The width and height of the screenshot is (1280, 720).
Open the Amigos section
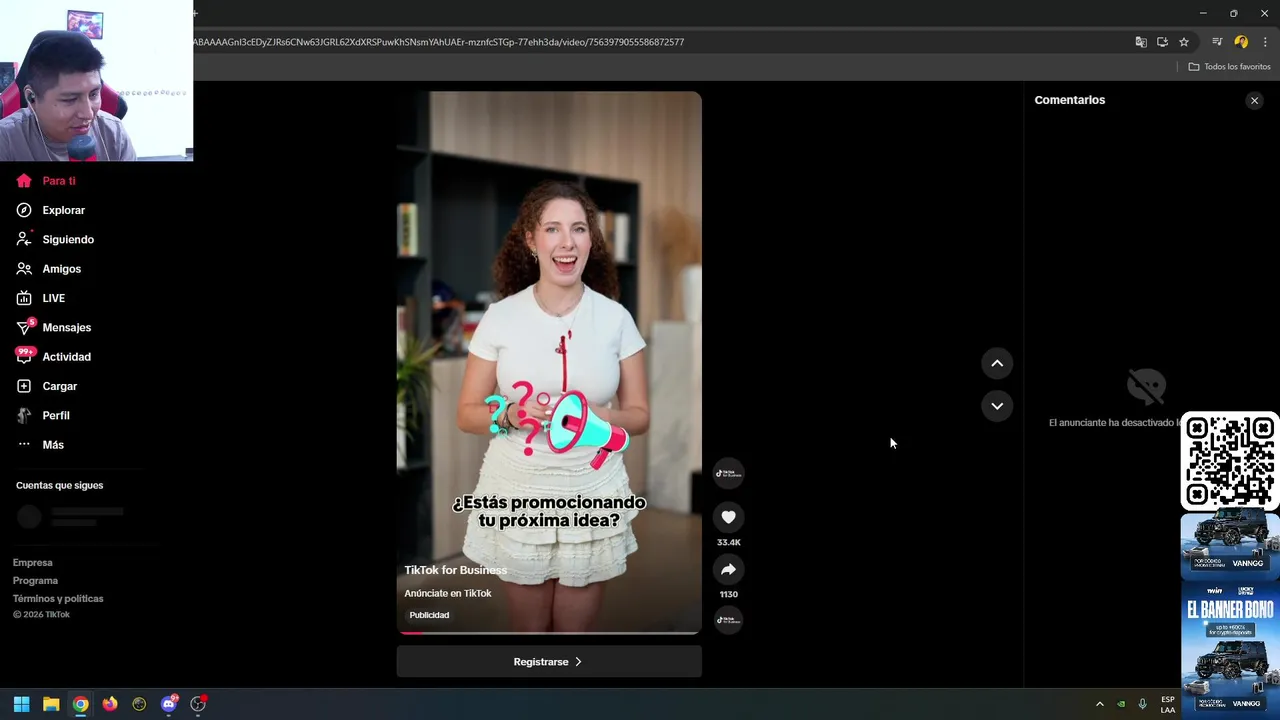(x=49, y=269)
